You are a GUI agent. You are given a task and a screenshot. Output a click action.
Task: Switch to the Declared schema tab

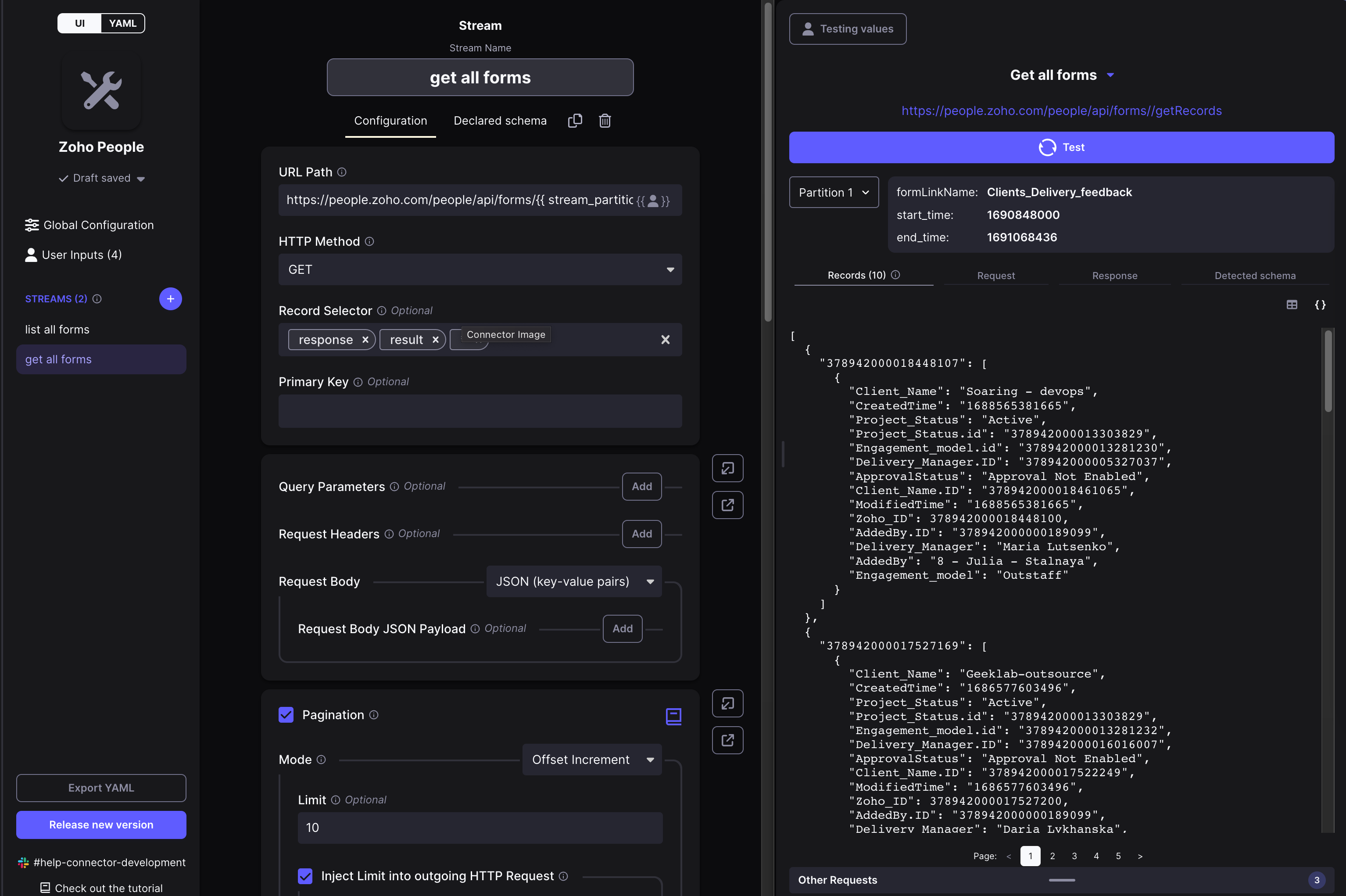coord(500,121)
